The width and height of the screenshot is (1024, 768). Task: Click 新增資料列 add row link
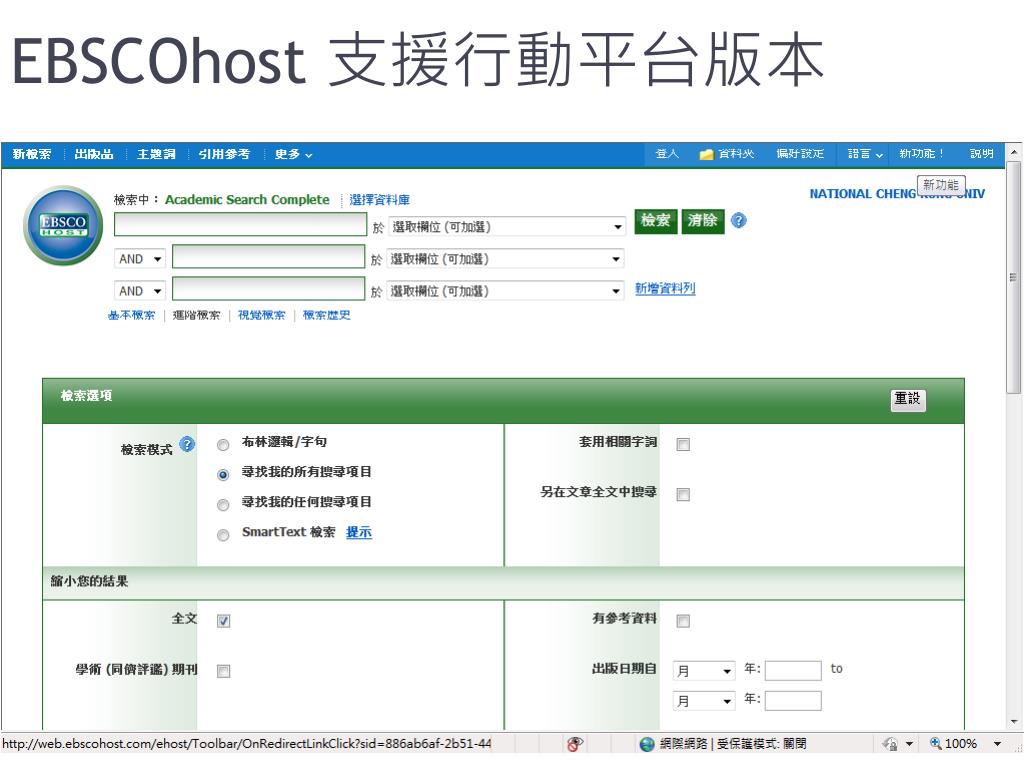665,289
